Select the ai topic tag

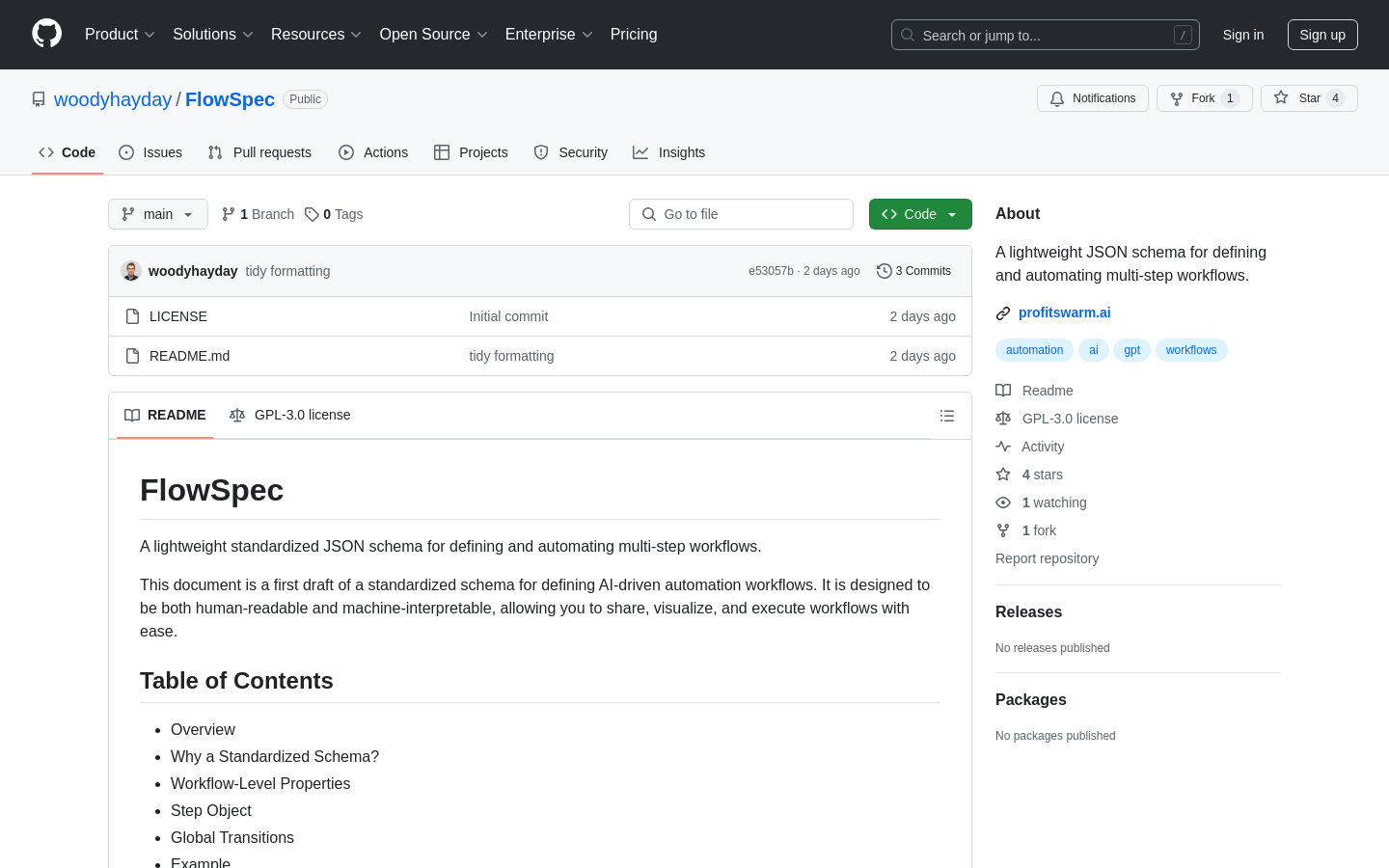click(1094, 350)
